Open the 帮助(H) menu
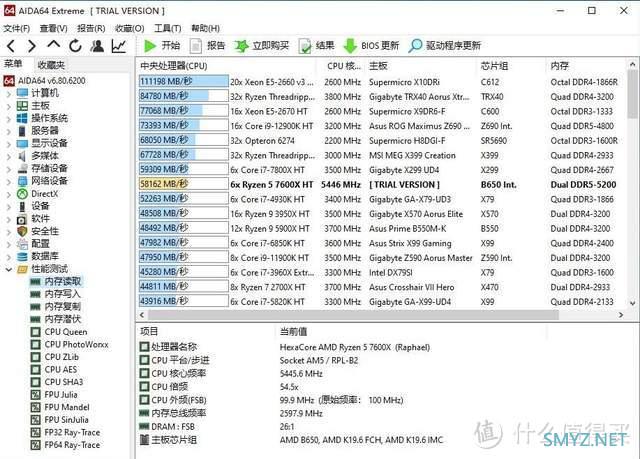Image resolution: width=640 pixels, height=459 pixels. point(205,28)
